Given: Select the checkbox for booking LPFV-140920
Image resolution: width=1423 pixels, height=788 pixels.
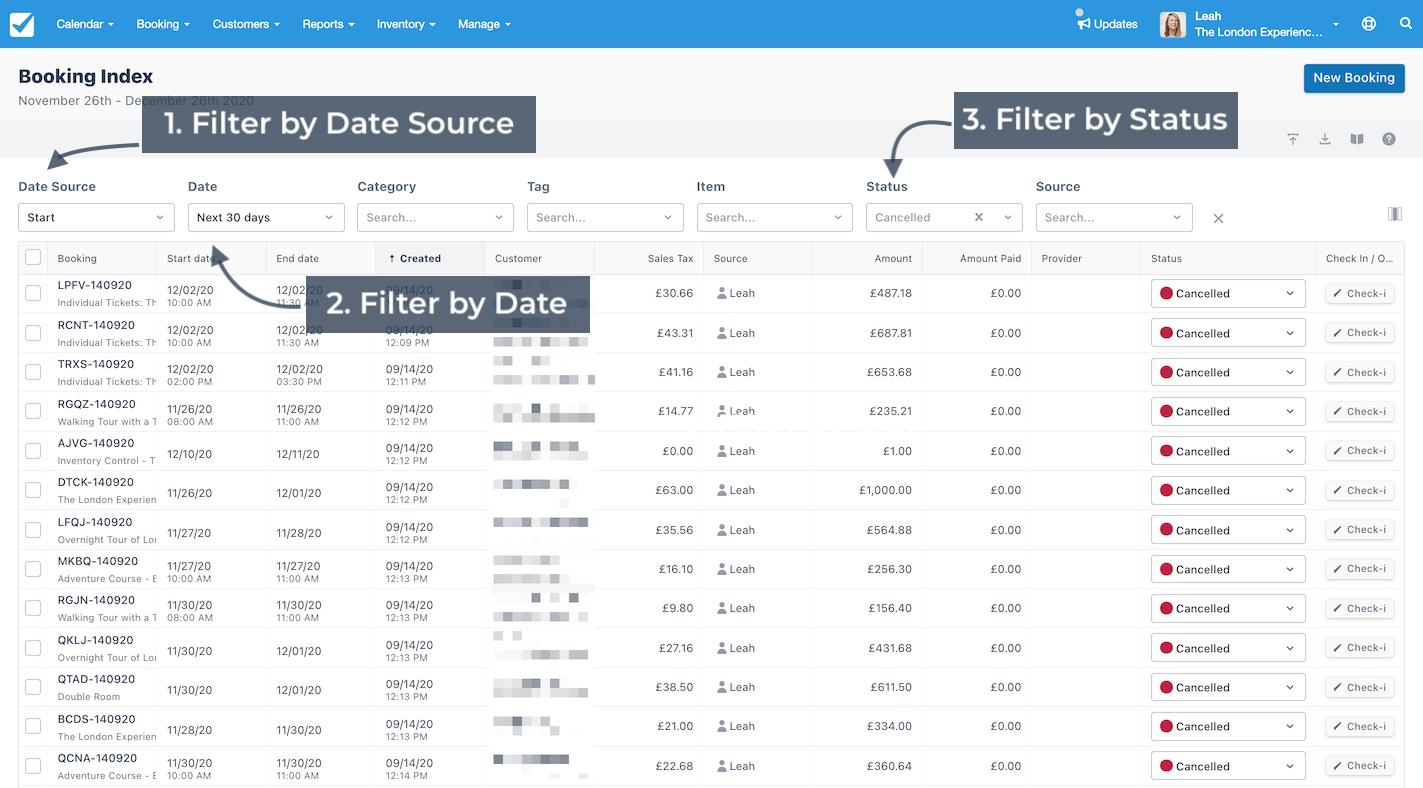Looking at the screenshot, I should pyautogui.click(x=33, y=293).
